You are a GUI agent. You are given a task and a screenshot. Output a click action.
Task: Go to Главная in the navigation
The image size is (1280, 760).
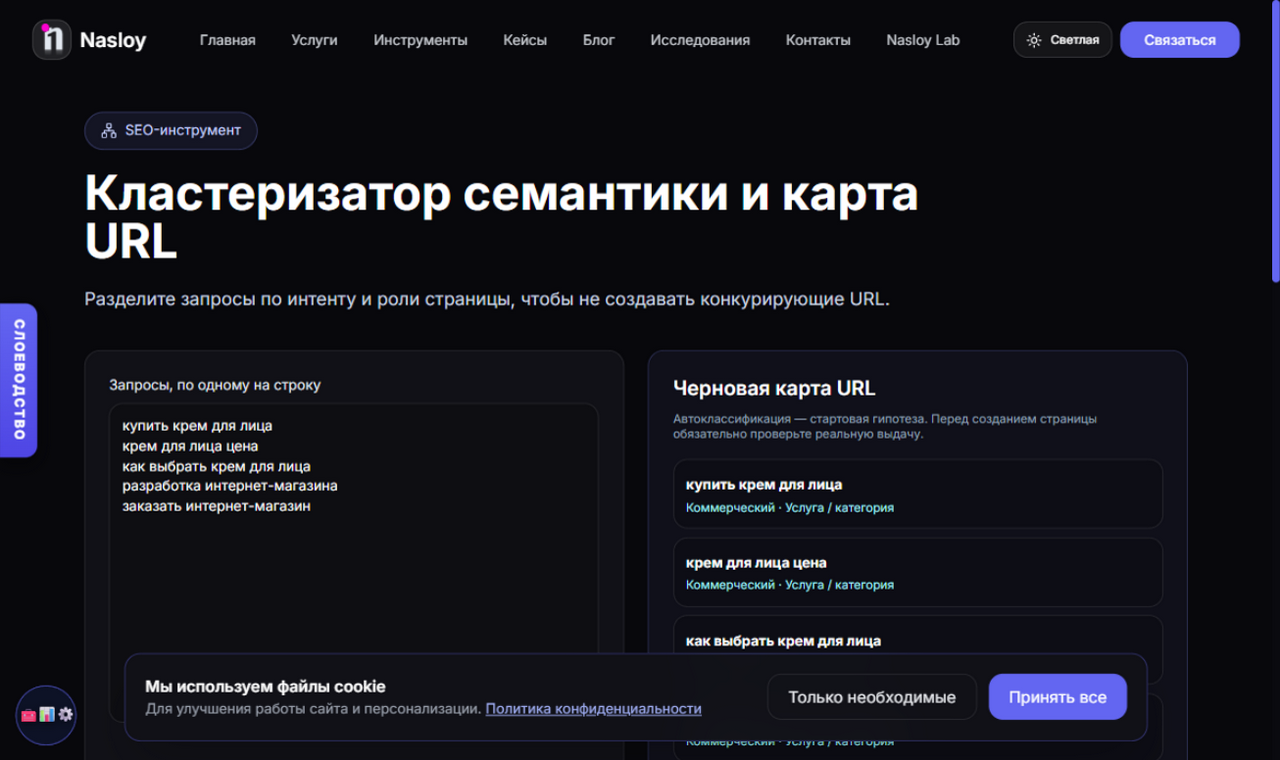228,40
